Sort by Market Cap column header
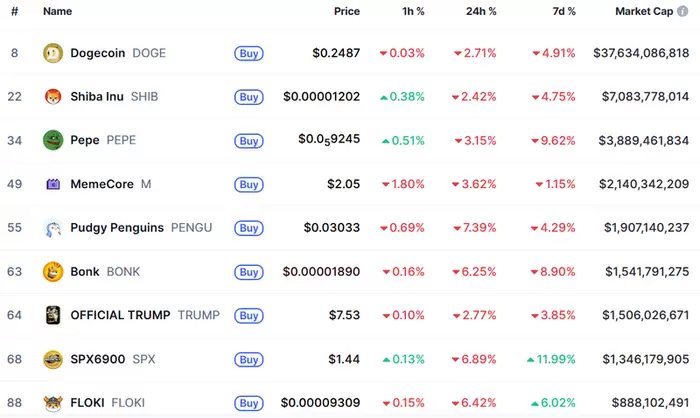Screen dimensions: 700x418 [643, 11]
